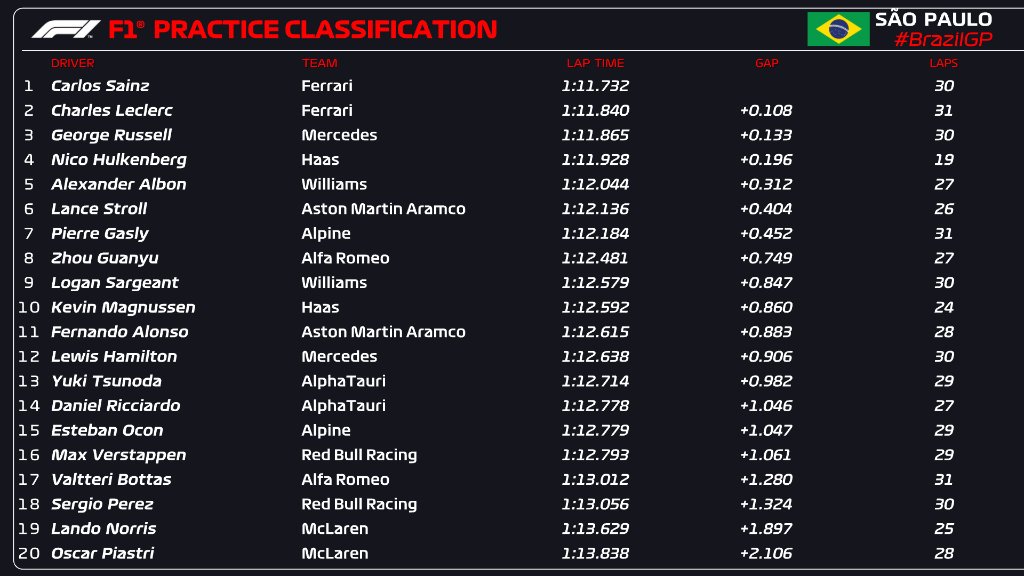
Task: Select Oscar Piastri in last position
Action: point(102,553)
